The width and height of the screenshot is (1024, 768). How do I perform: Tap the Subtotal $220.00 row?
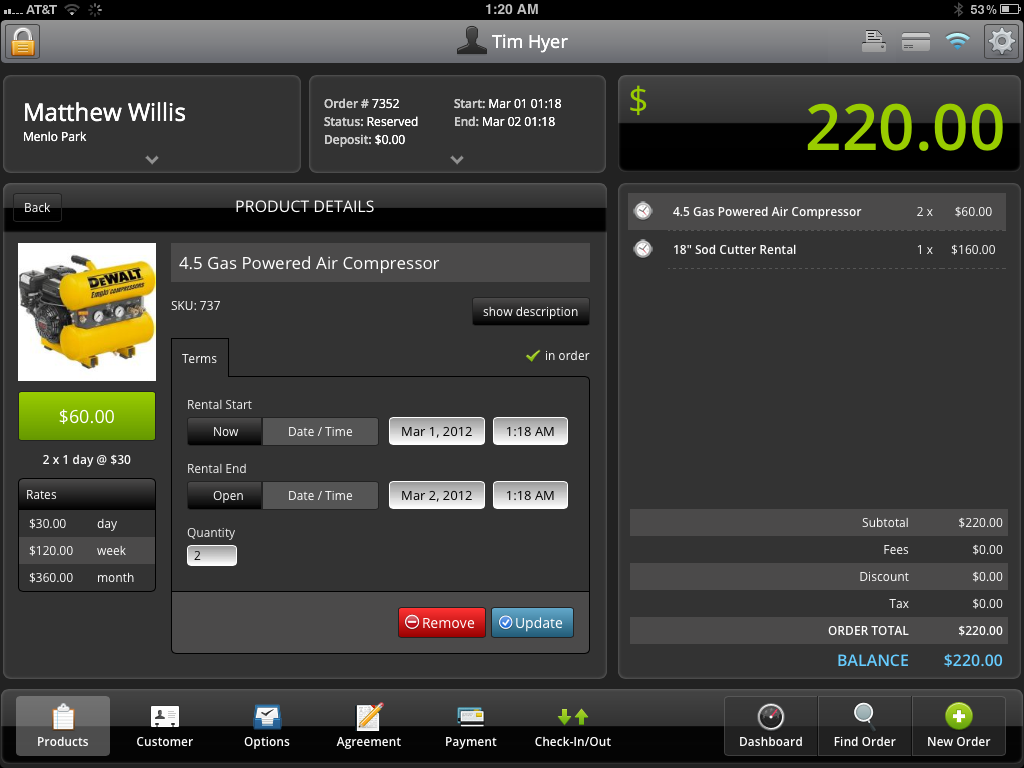818,522
